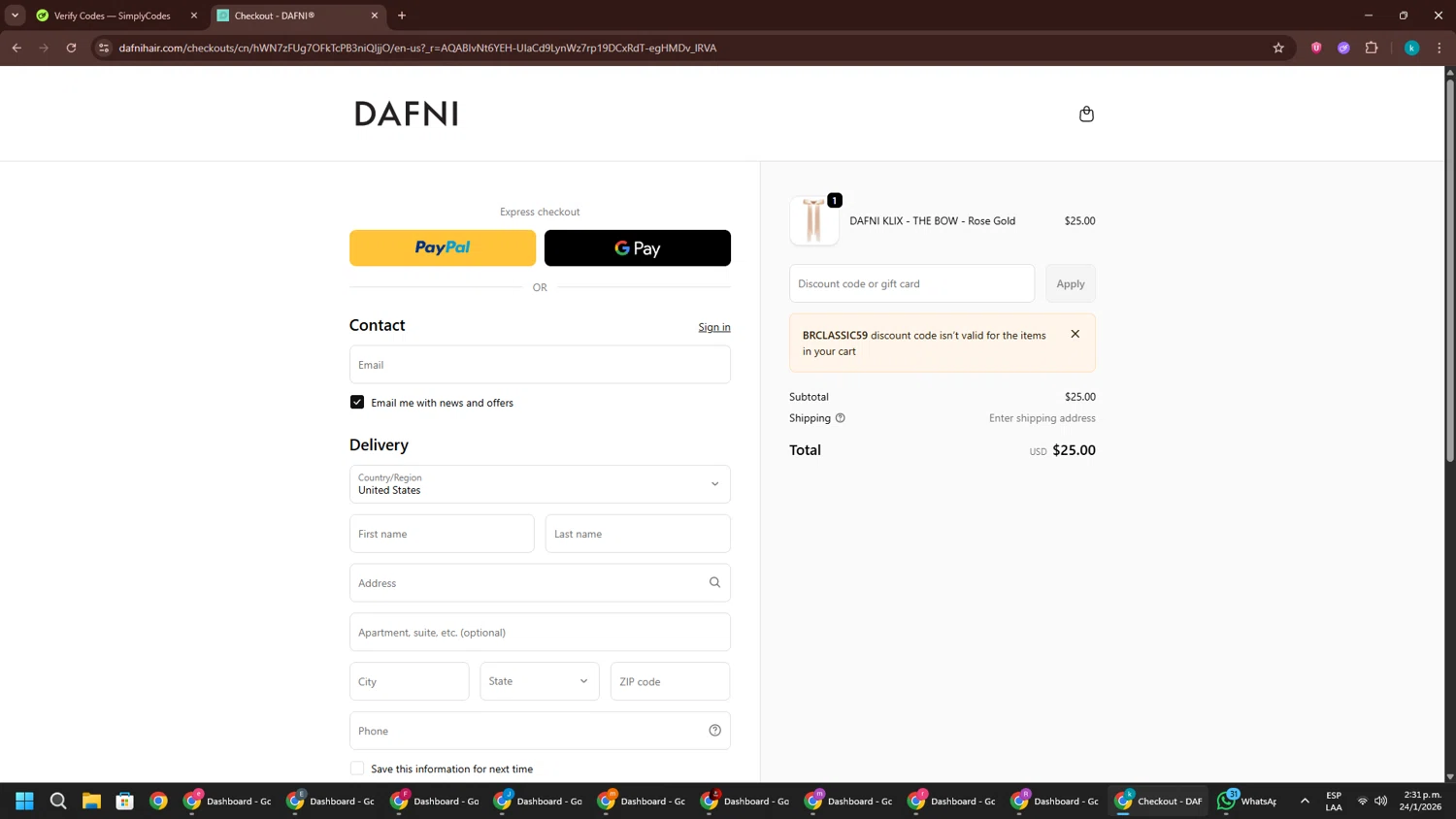Open the Chrome Extensions puzzle icon
The height and width of the screenshot is (819, 1456).
tap(1372, 48)
